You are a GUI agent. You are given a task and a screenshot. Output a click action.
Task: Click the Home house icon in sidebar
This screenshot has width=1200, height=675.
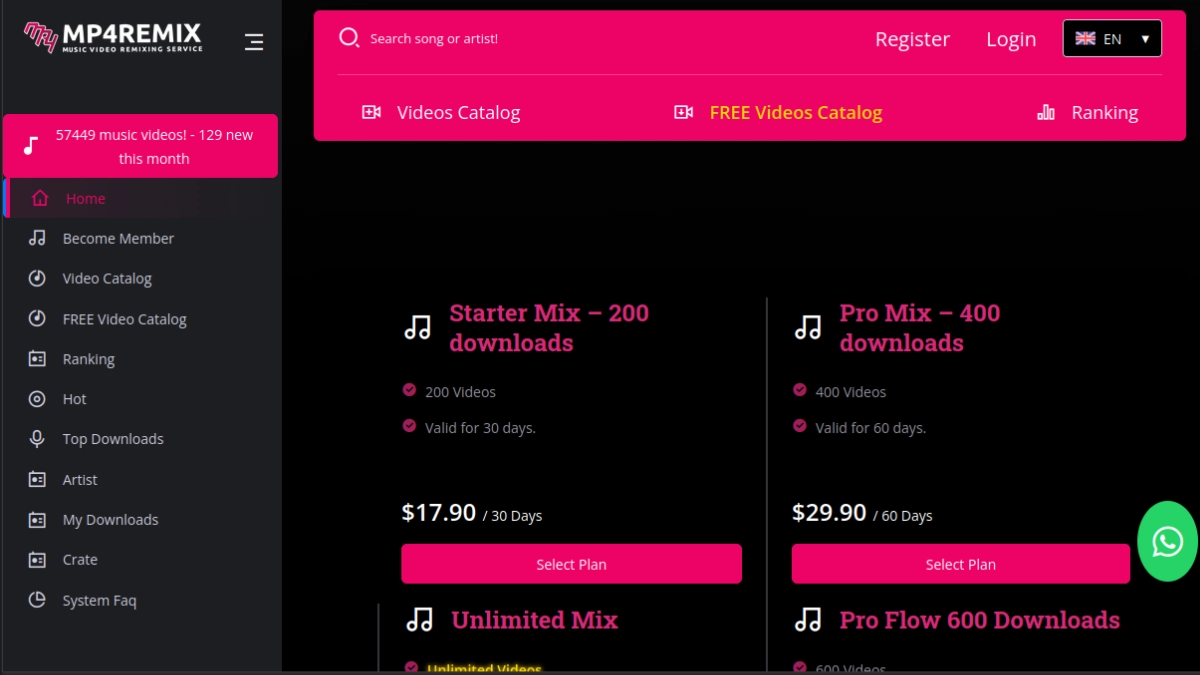point(40,198)
